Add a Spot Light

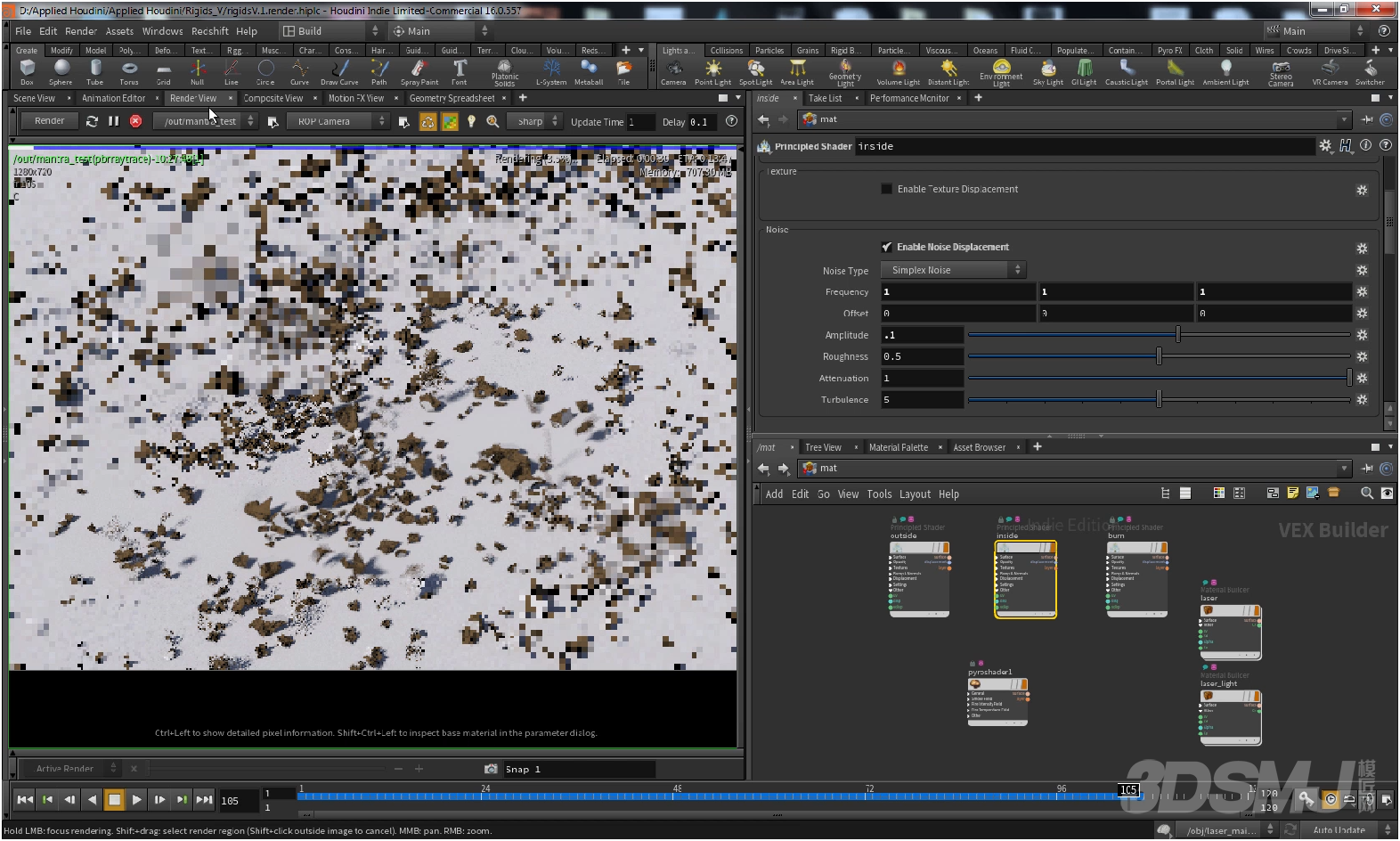(755, 72)
